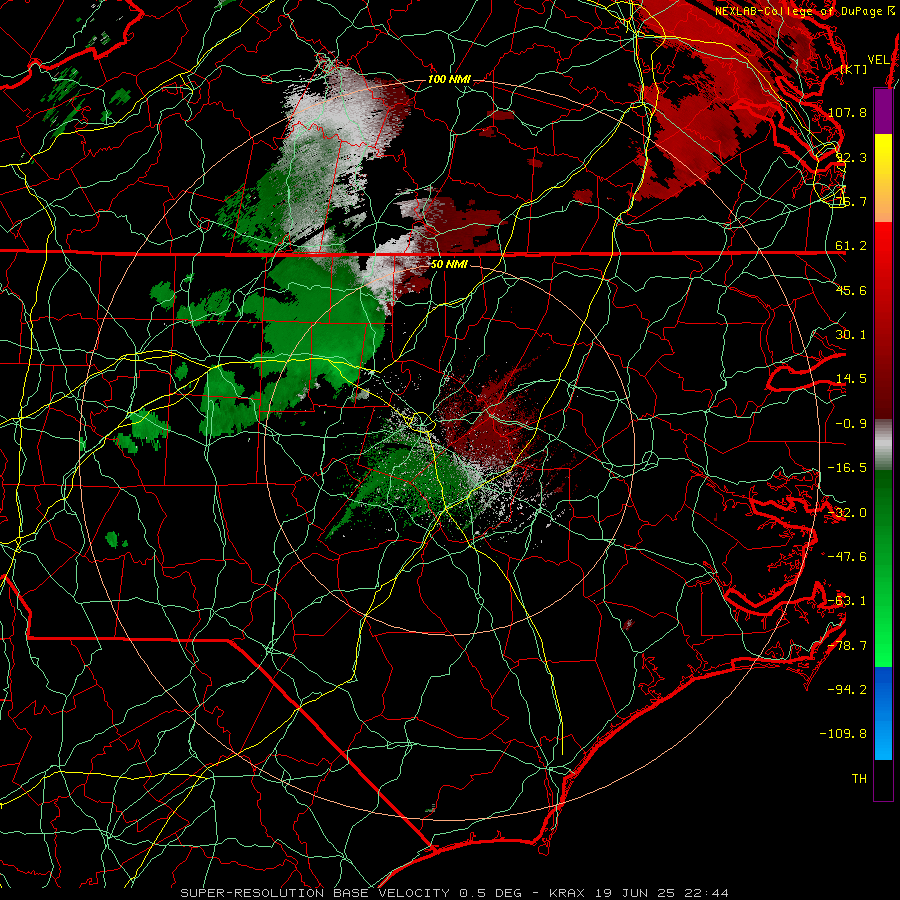900x900 pixels.
Task: Click the -32.0 value on velocity scale
Action: point(847,513)
